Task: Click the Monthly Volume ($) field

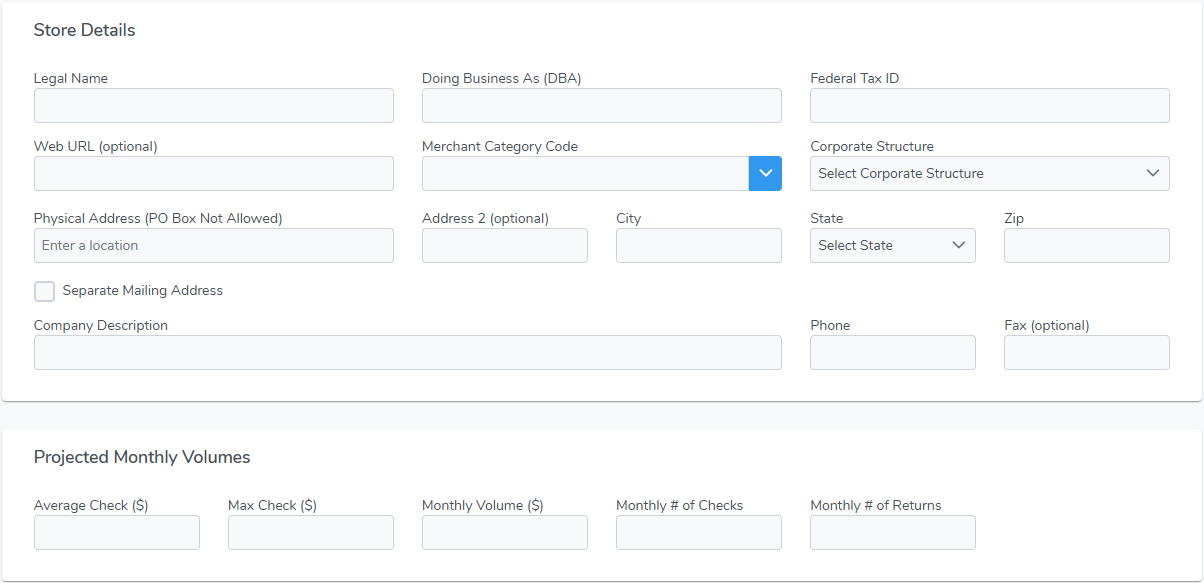Action: 505,532
